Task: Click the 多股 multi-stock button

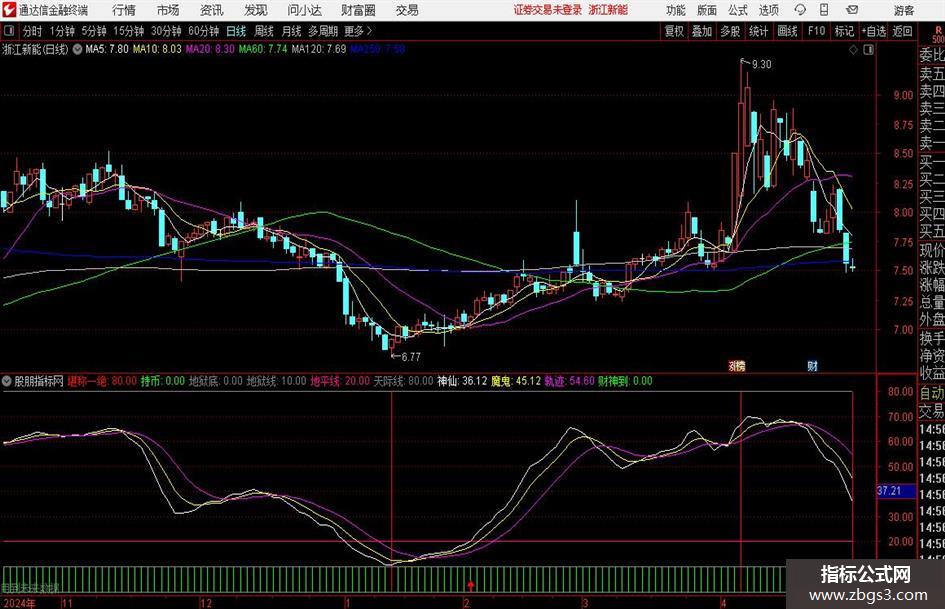Action: coord(730,31)
